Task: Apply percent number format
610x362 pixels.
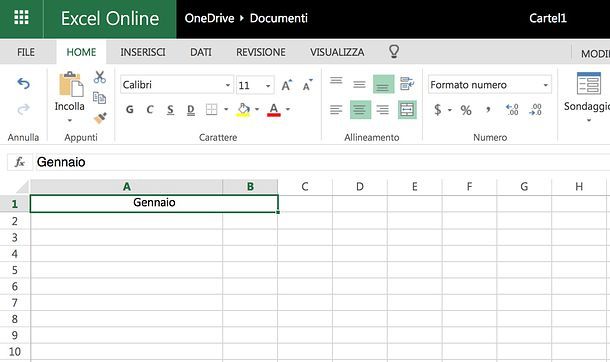Action: (x=466, y=110)
